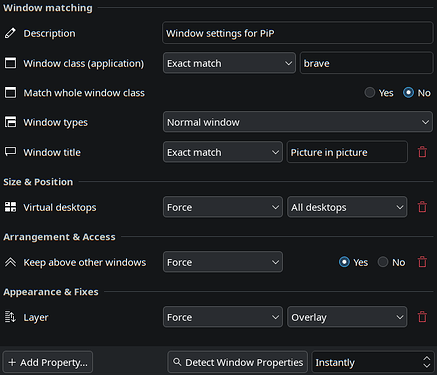
Task: Select Yes for Match whole window class
Action: 370,93
